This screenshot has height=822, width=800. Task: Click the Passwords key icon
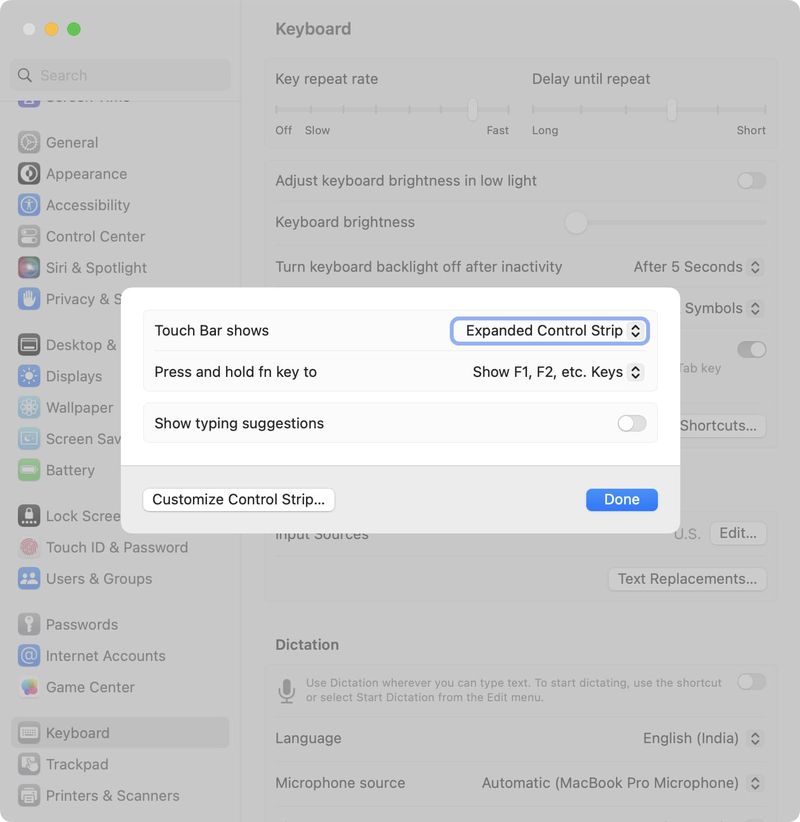tap(29, 624)
